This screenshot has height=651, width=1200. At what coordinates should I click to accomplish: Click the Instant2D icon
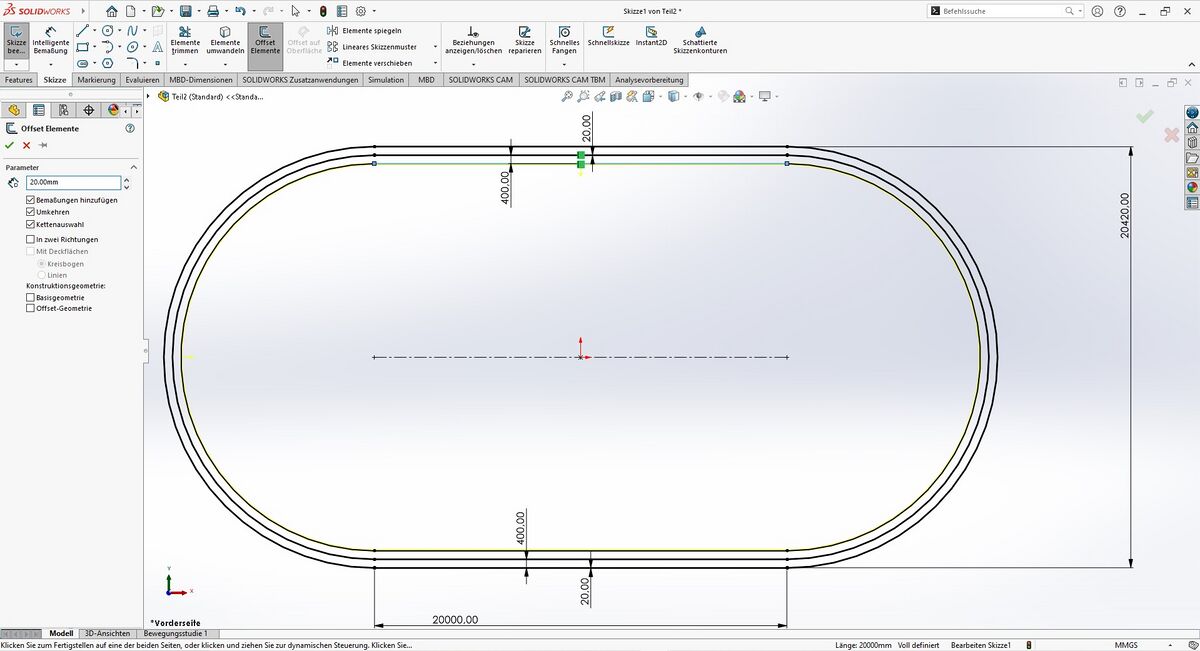point(651,37)
